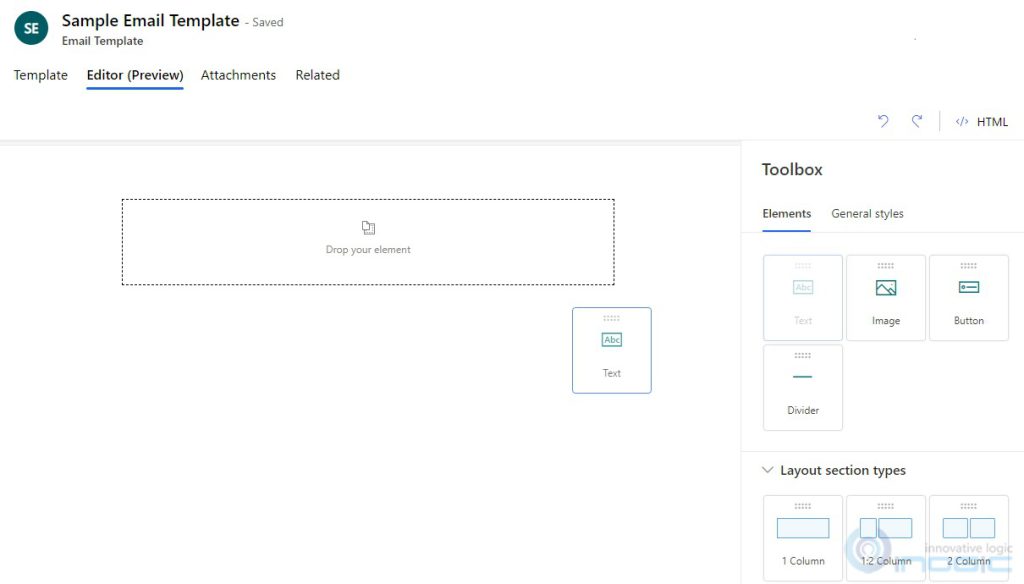
Task: Switch to the Template tab
Action: tap(40, 75)
